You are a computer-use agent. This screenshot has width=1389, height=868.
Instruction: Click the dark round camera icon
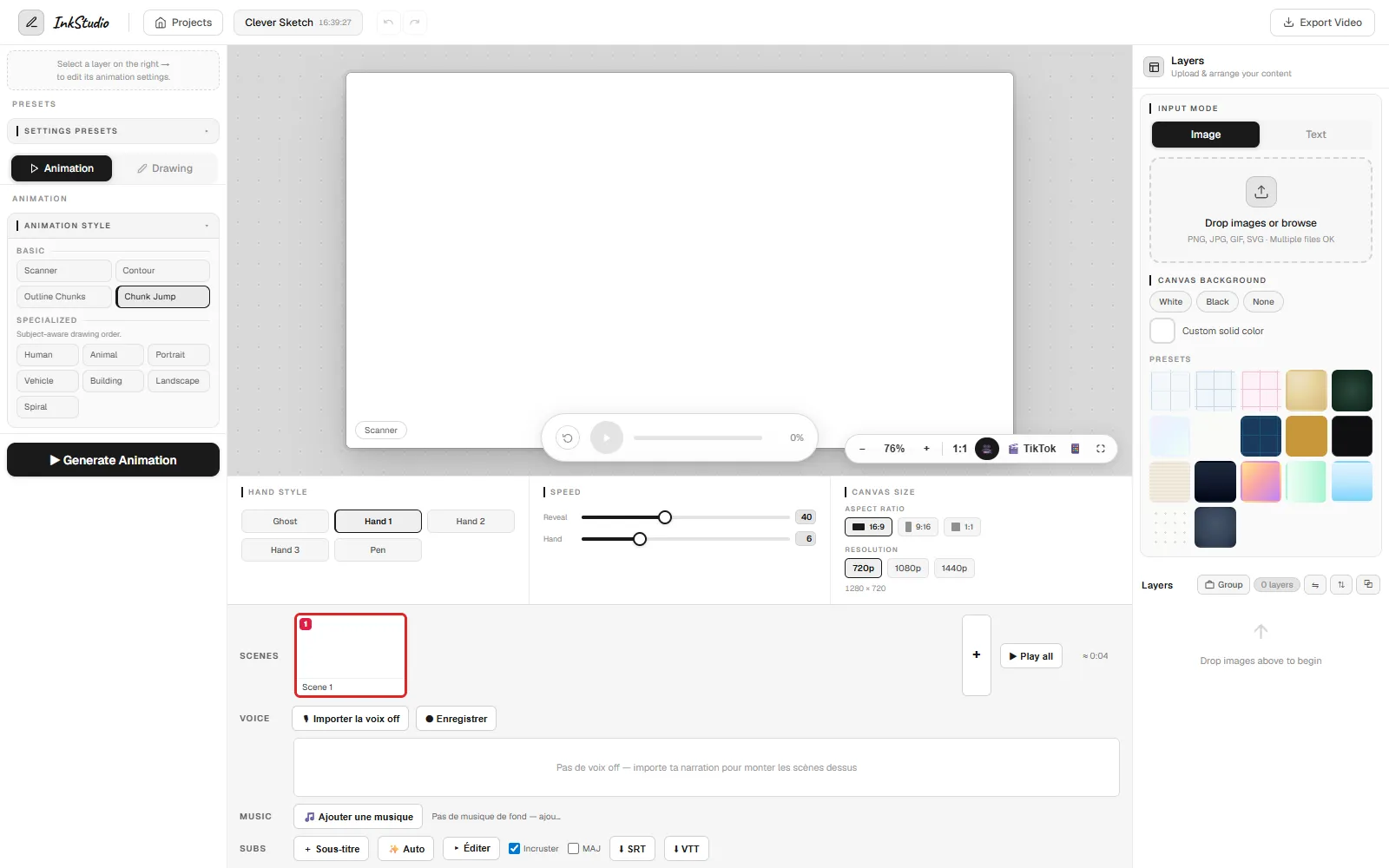tap(987, 449)
